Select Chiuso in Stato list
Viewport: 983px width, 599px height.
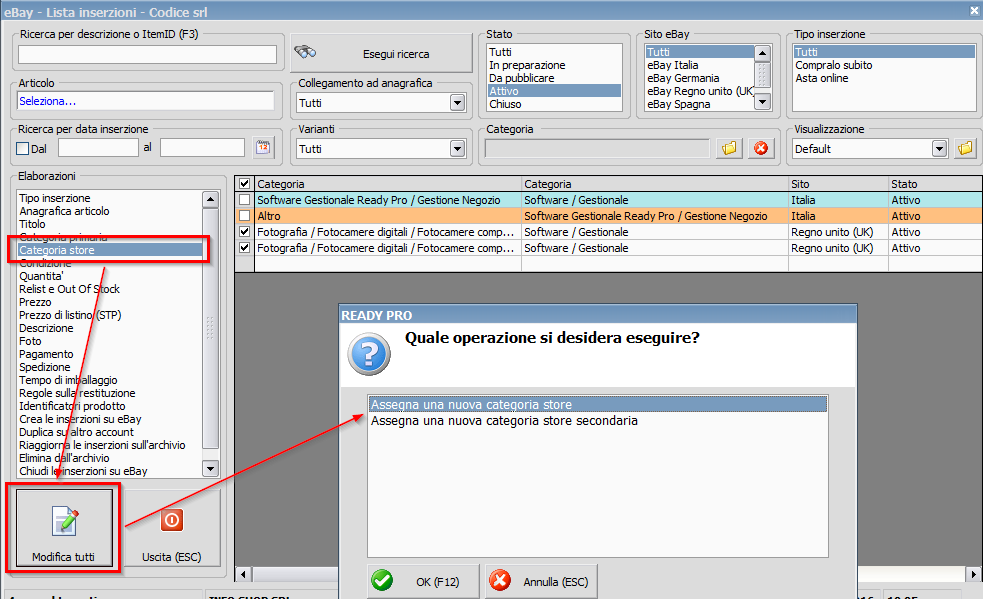coord(554,104)
